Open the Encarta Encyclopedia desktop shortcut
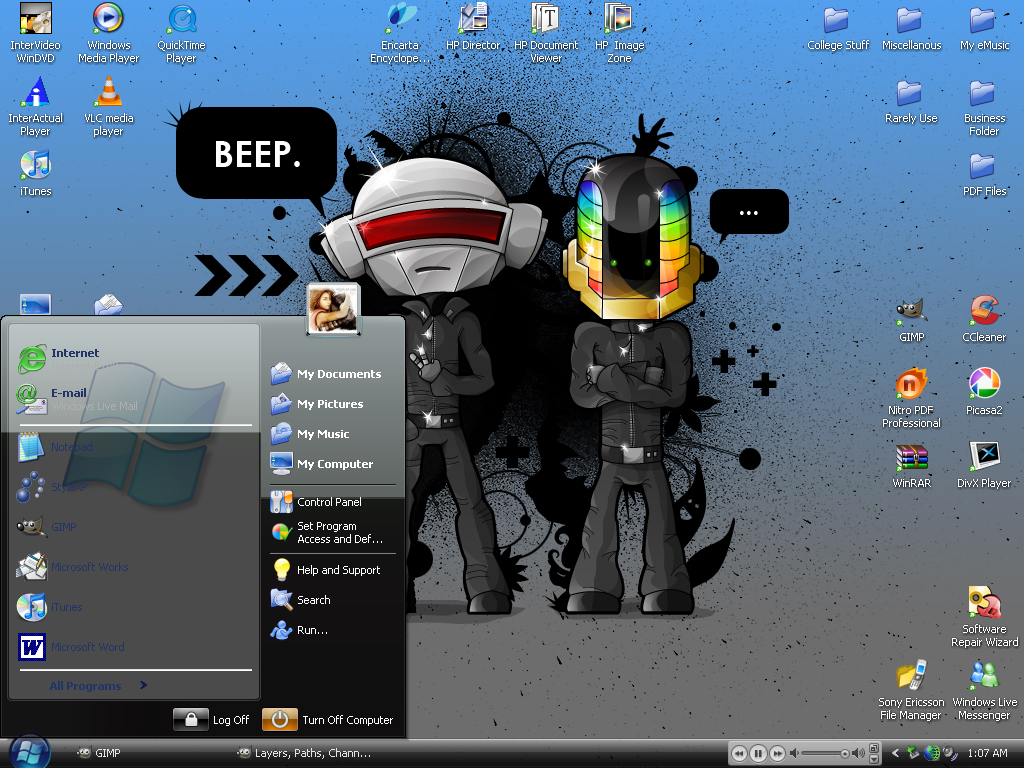This screenshot has width=1024, height=768. (x=400, y=33)
